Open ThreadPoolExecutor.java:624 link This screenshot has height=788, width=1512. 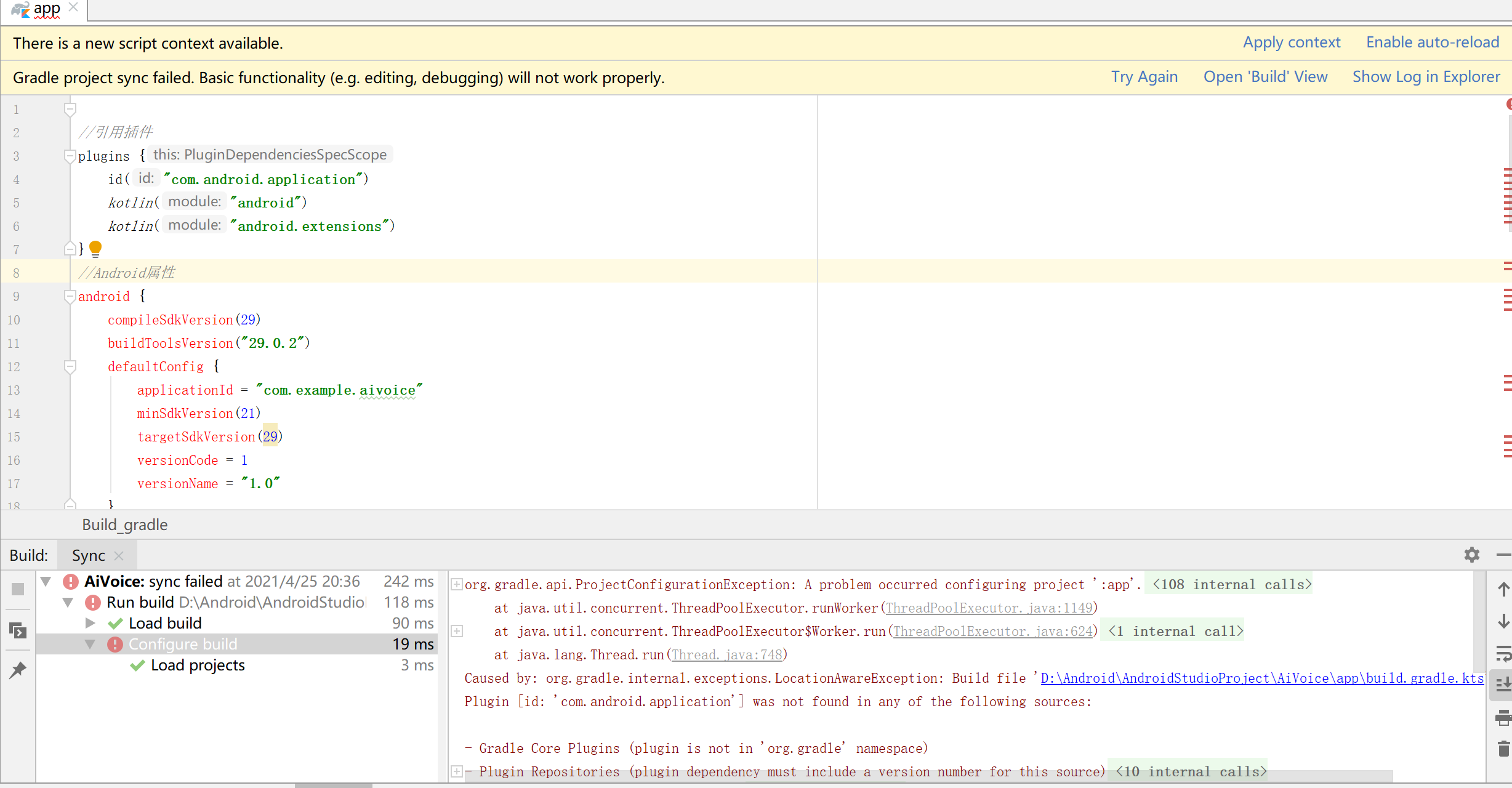(992, 631)
